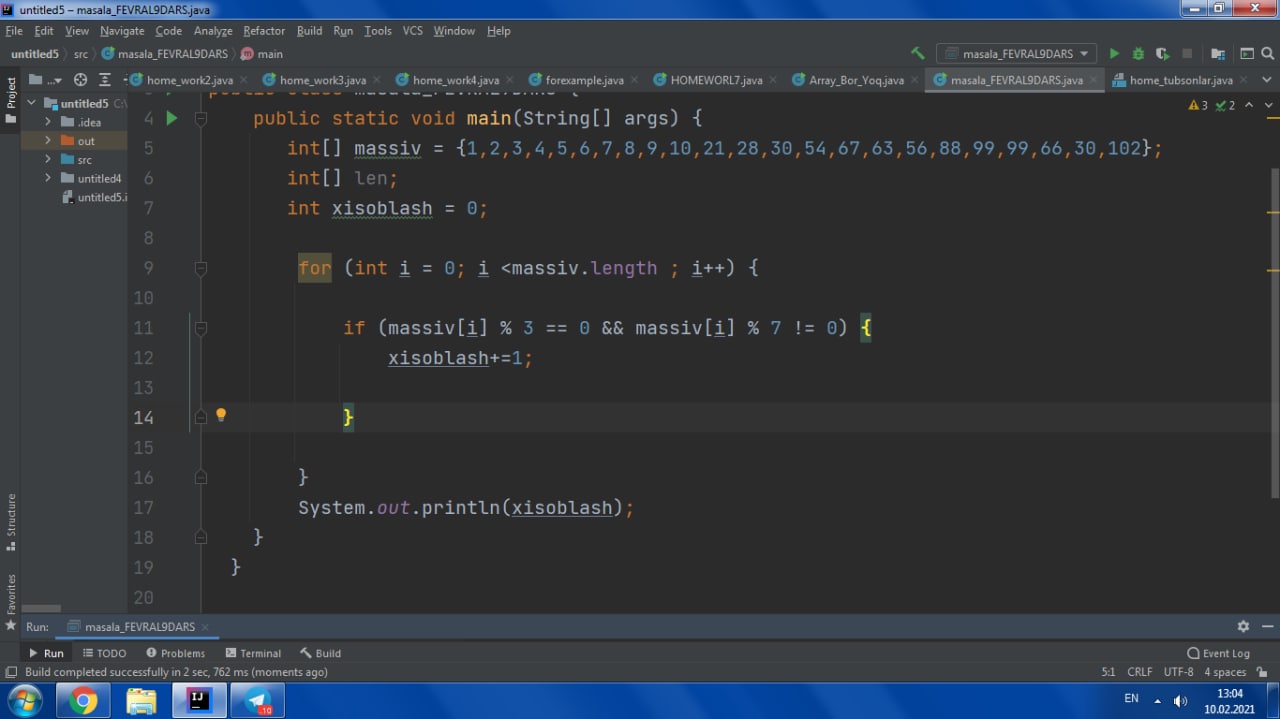The height and width of the screenshot is (719, 1280).
Task: Change the UTF-8 file encoding in the status bar
Action: [1178, 672]
